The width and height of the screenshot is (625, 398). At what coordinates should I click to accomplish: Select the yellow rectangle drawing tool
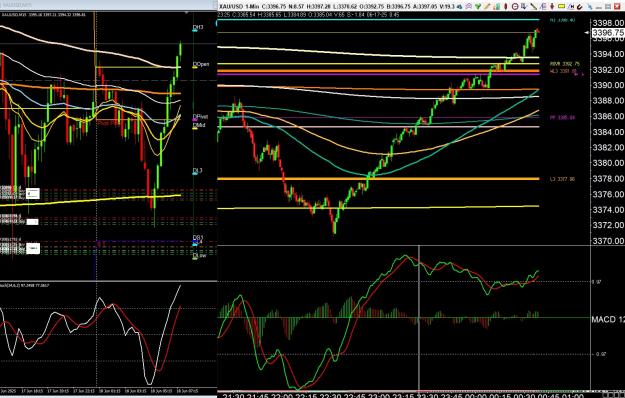click(x=561, y=6)
